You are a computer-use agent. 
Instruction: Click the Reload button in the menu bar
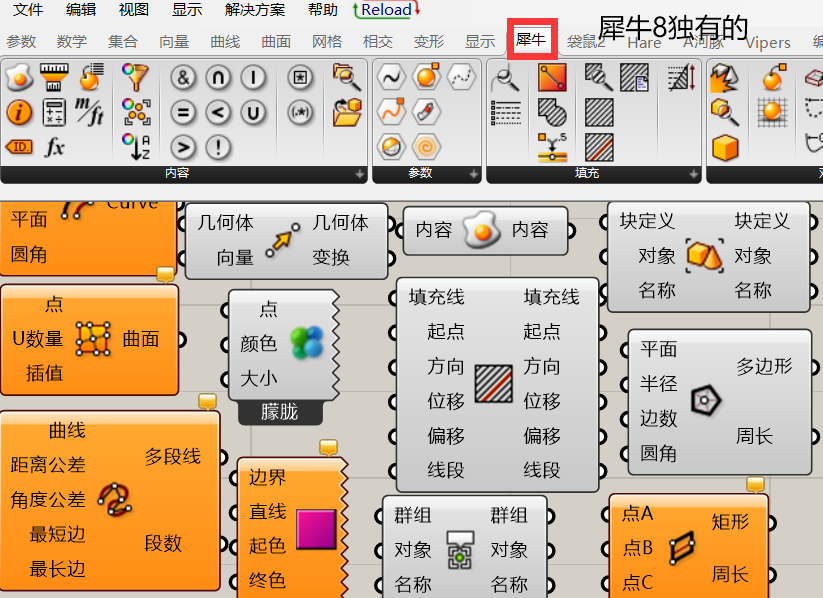[387, 9]
